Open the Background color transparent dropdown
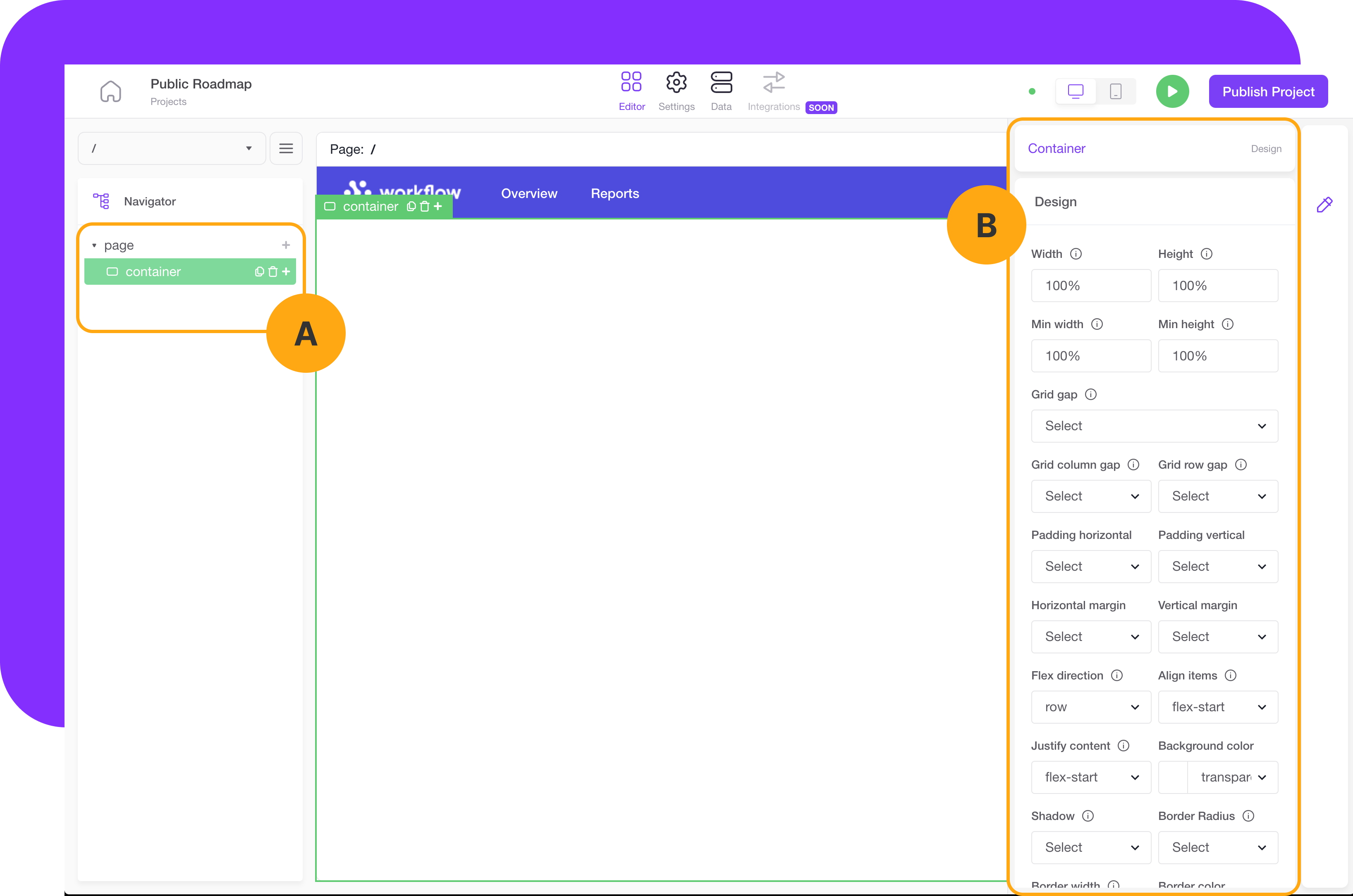 point(1232,778)
